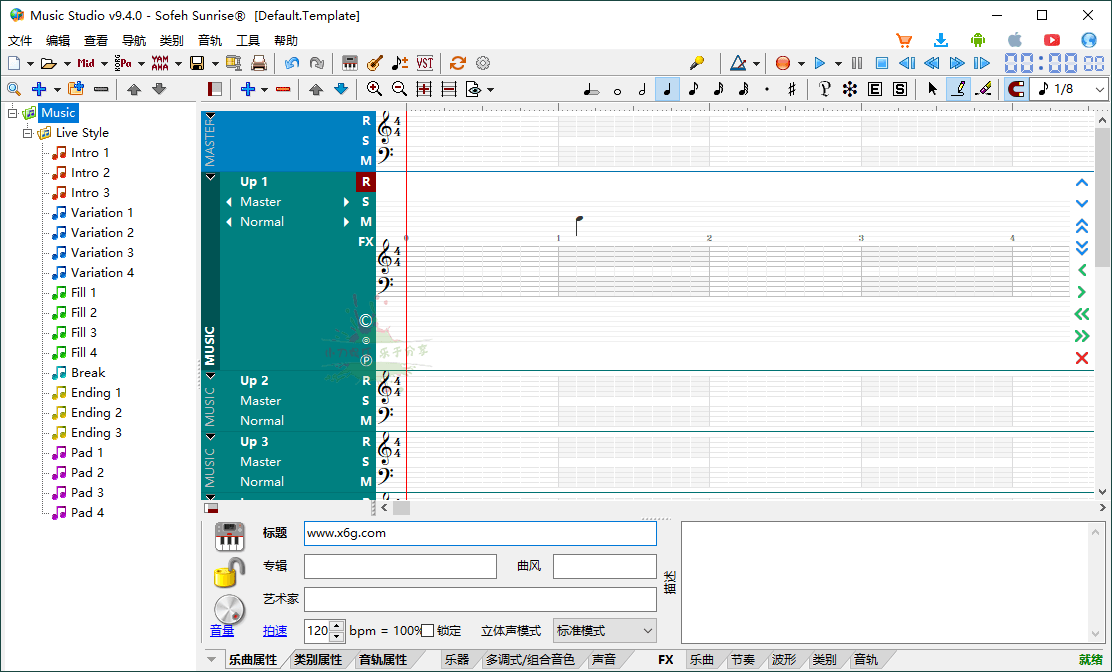The image size is (1112, 672).
Task: Select the eraser tool in the toolbar
Action: click(x=985, y=89)
